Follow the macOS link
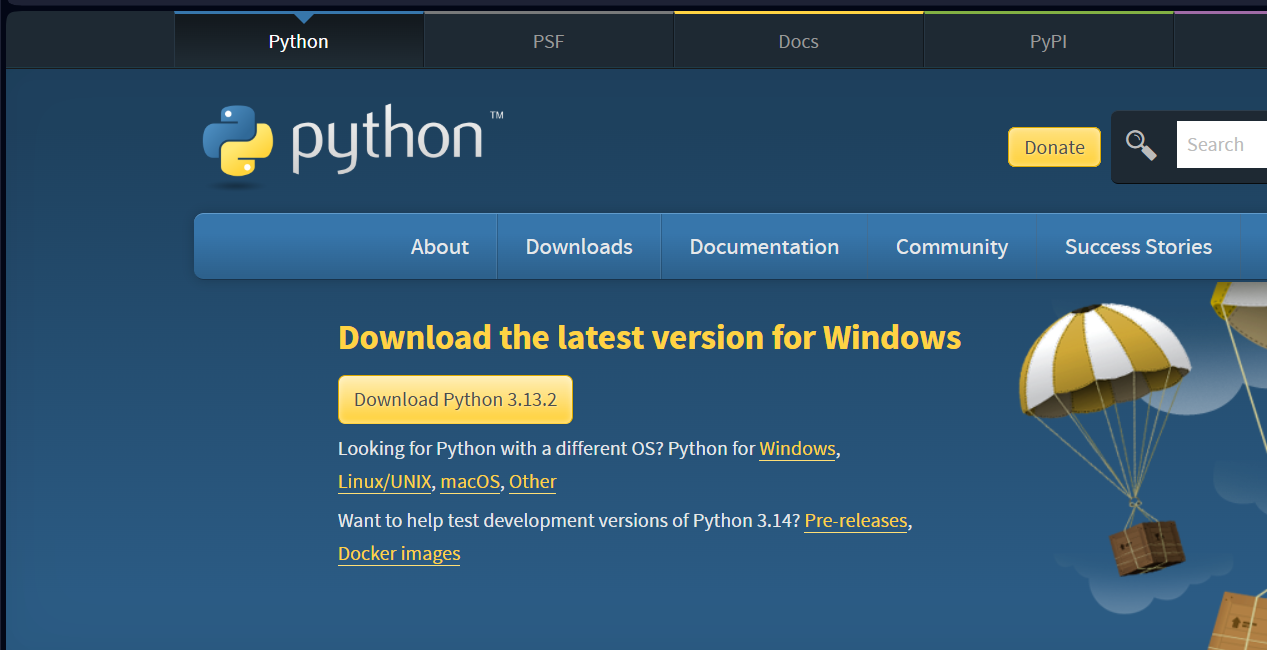Screen dimensions: 1267x650 click(470, 482)
